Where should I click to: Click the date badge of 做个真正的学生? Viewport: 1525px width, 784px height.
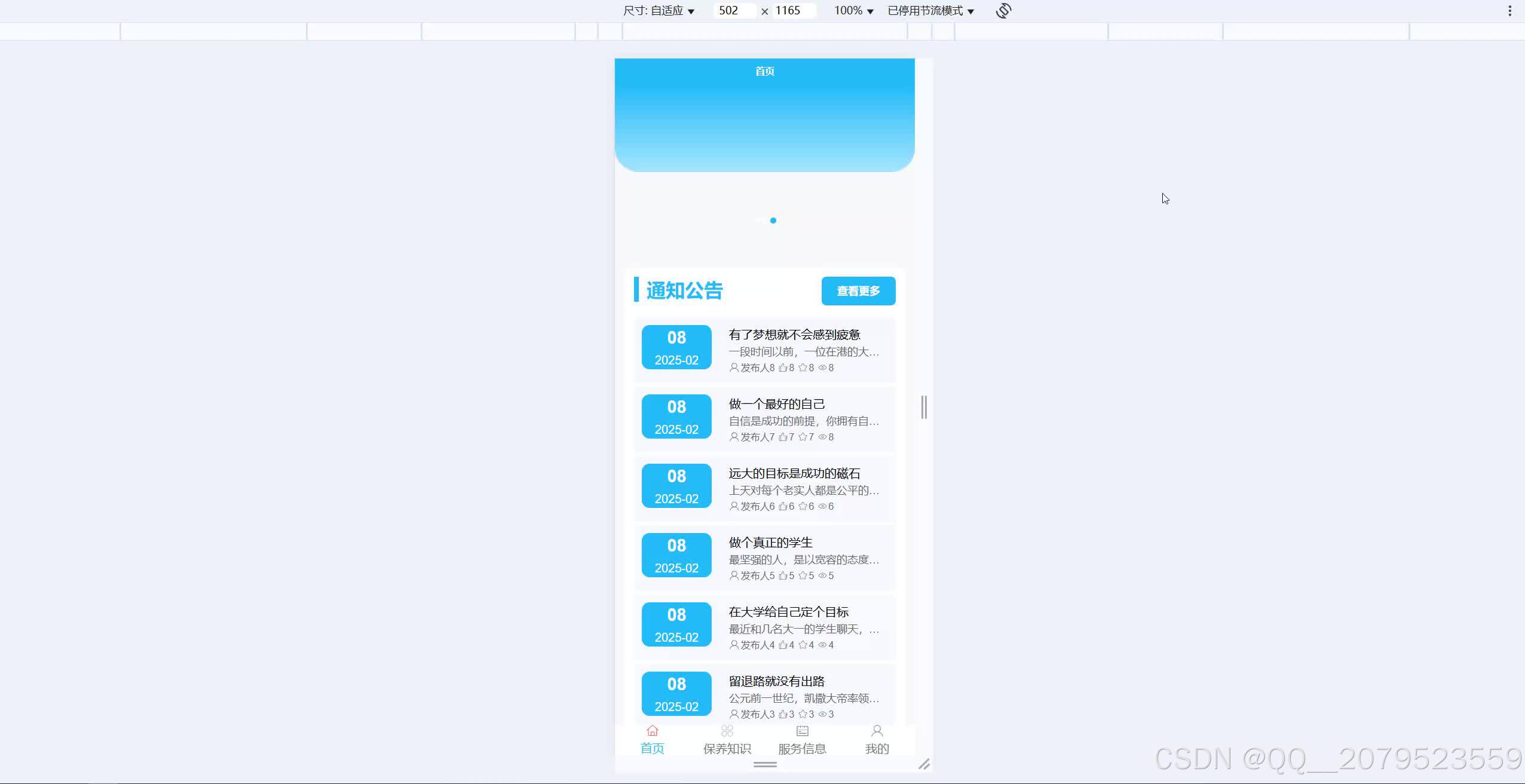click(676, 555)
